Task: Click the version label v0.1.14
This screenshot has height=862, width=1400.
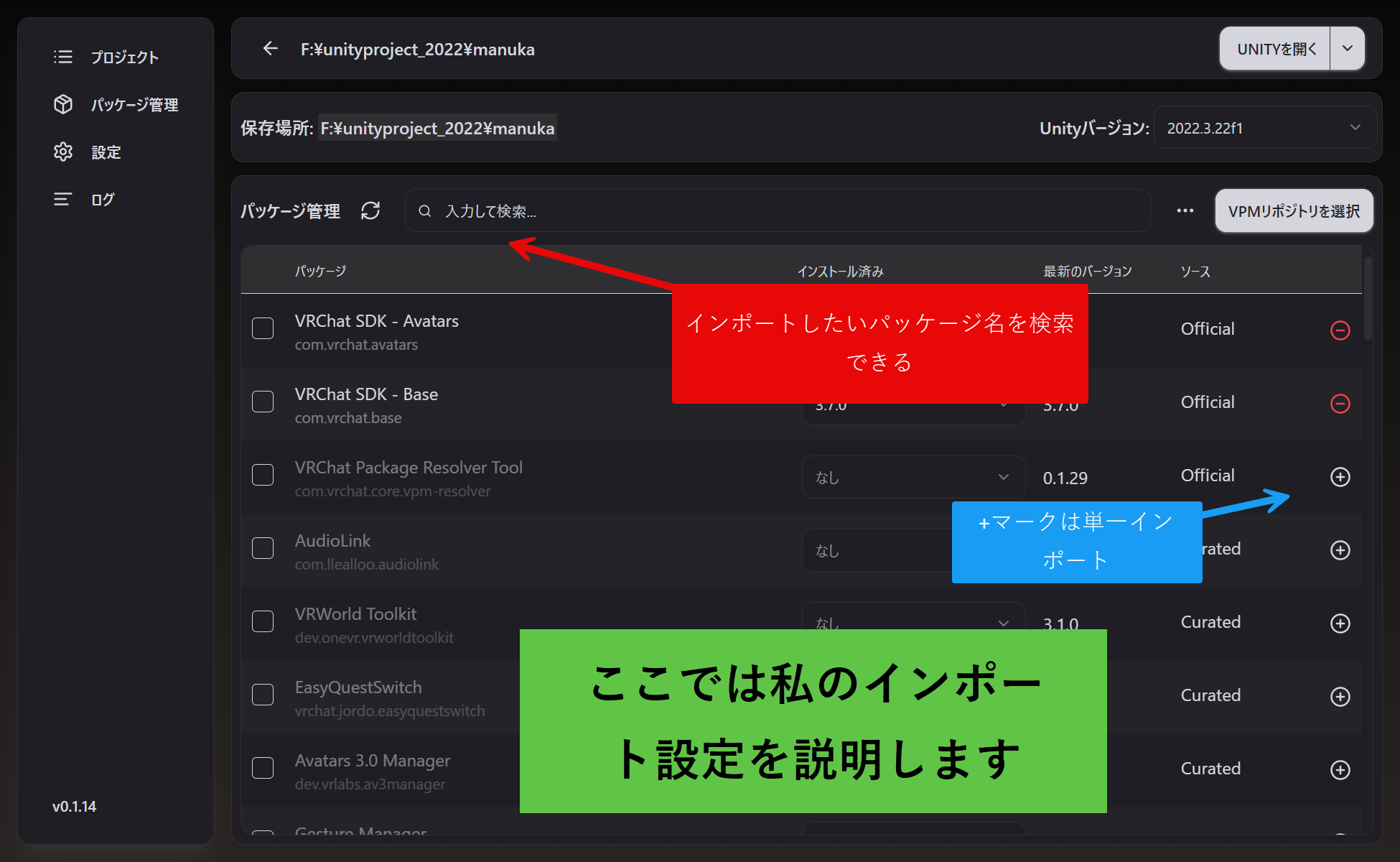Action: pos(74,806)
